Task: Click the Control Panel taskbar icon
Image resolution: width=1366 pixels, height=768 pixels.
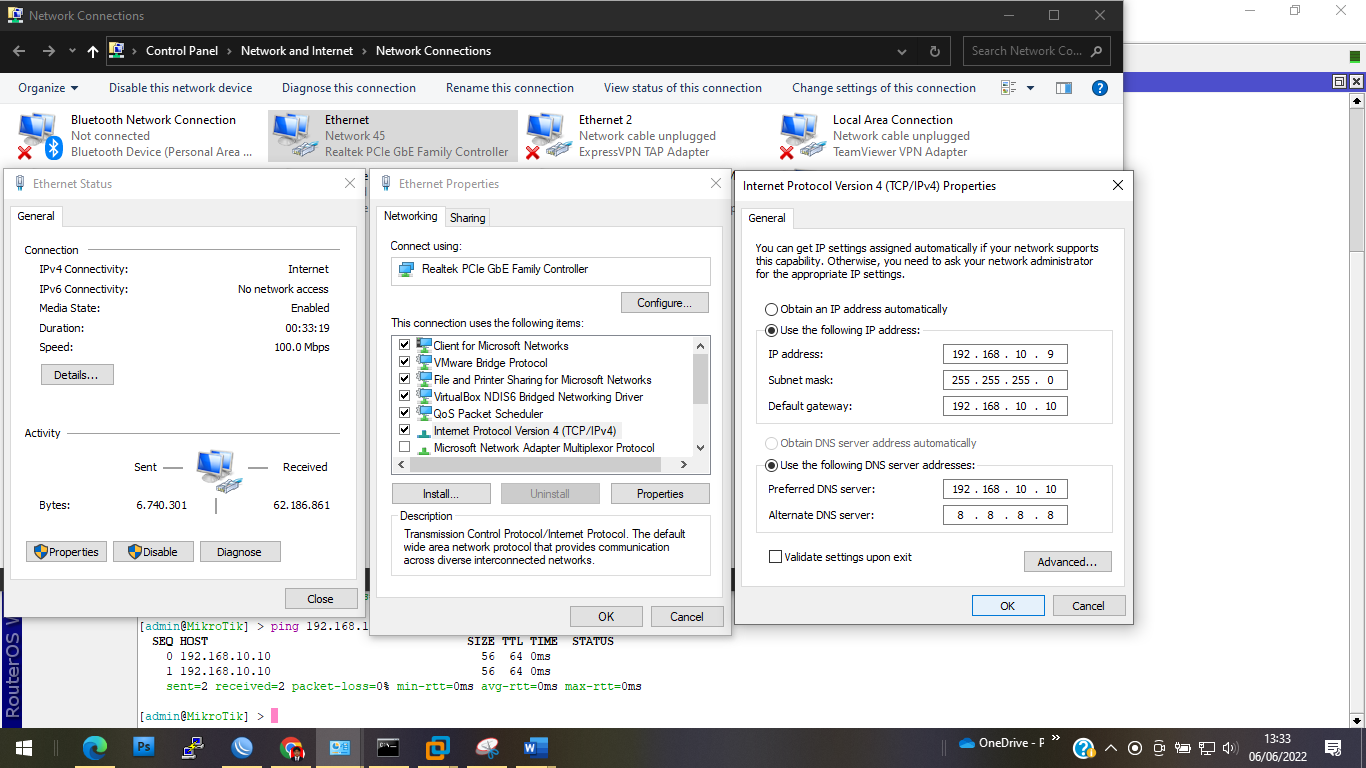Action: [340, 748]
